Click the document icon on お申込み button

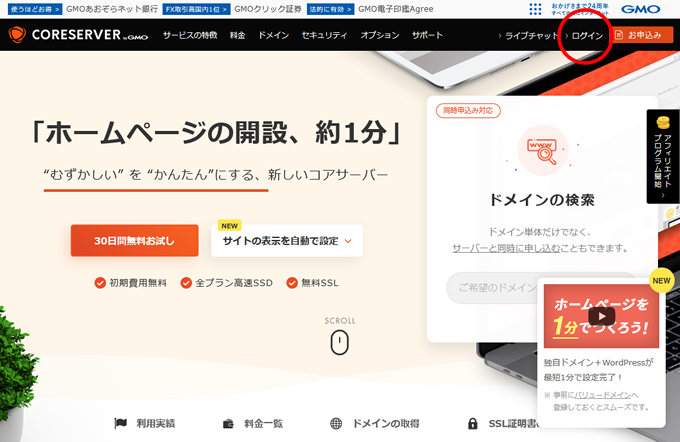pyautogui.click(x=619, y=35)
